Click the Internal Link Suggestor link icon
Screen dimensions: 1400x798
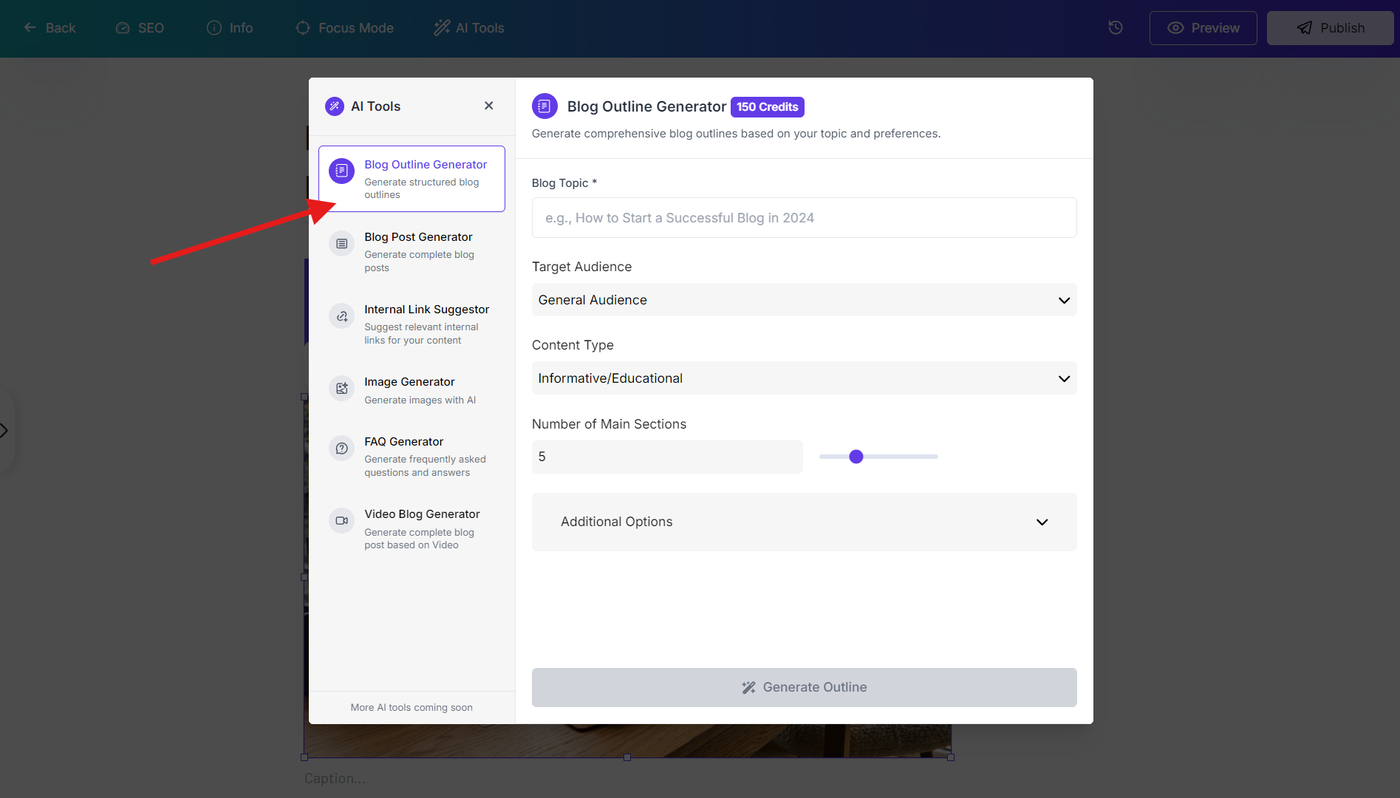[x=342, y=316]
